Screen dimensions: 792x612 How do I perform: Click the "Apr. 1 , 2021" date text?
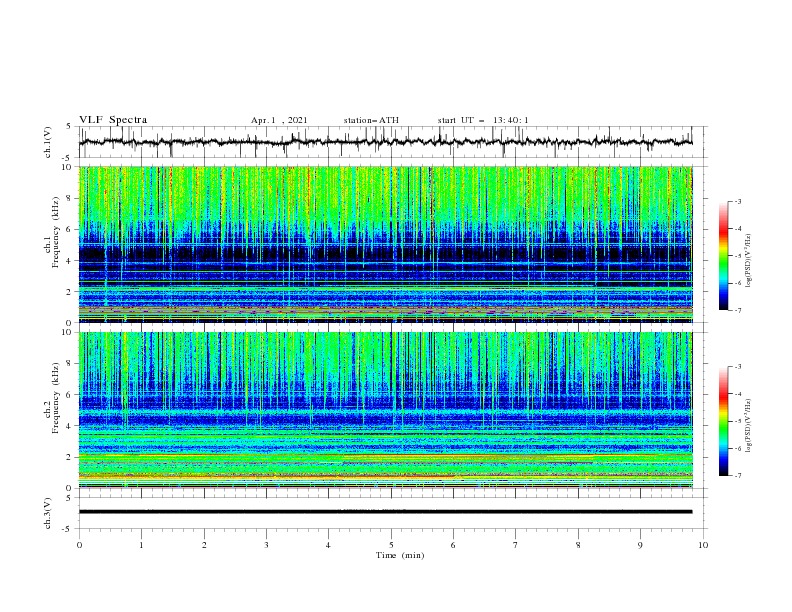point(279,120)
